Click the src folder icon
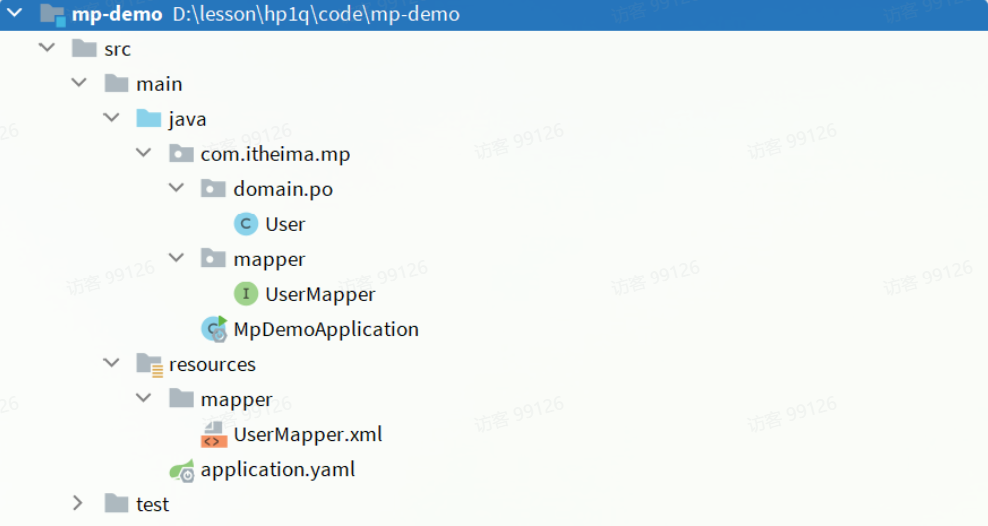The width and height of the screenshot is (988, 526). [84, 49]
